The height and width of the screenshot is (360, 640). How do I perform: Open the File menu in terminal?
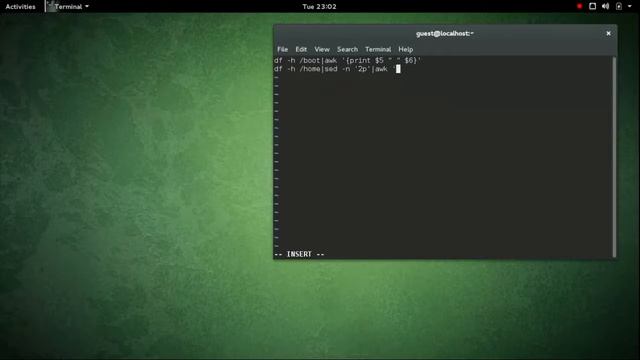[282, 49]
